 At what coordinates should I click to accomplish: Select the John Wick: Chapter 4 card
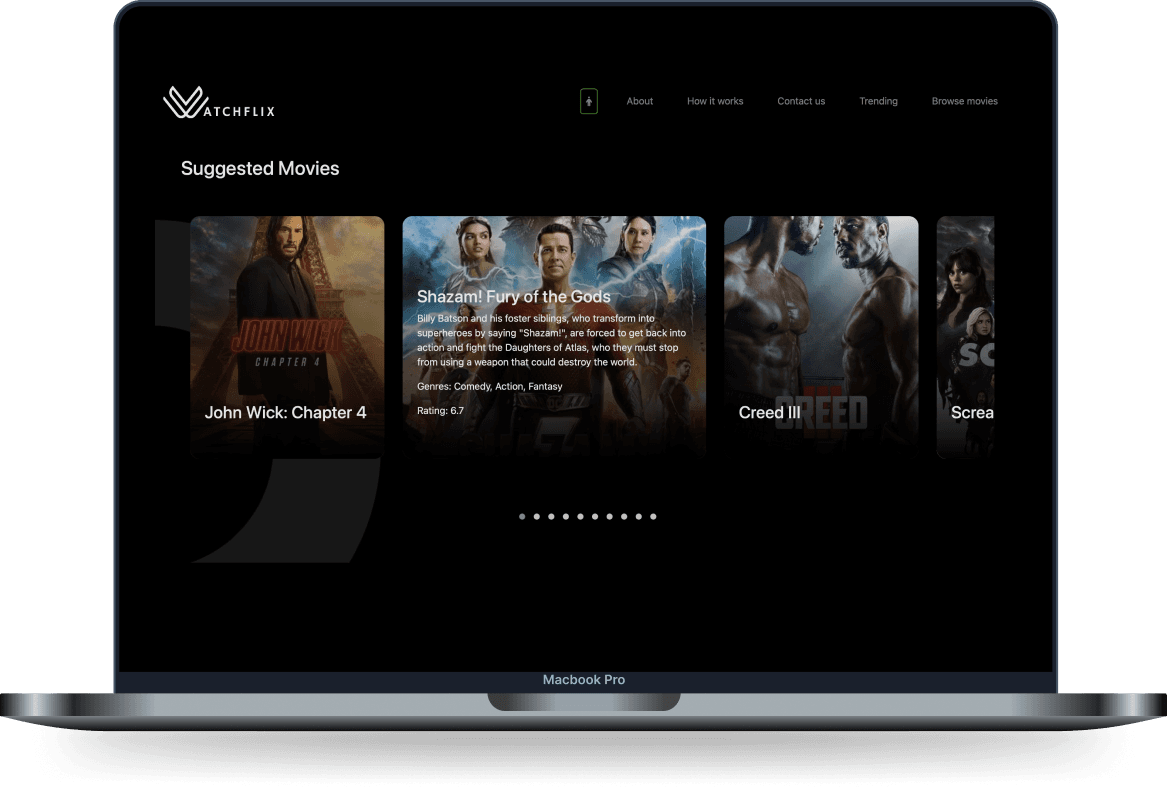pyautogui.click(x=287, y=336)
